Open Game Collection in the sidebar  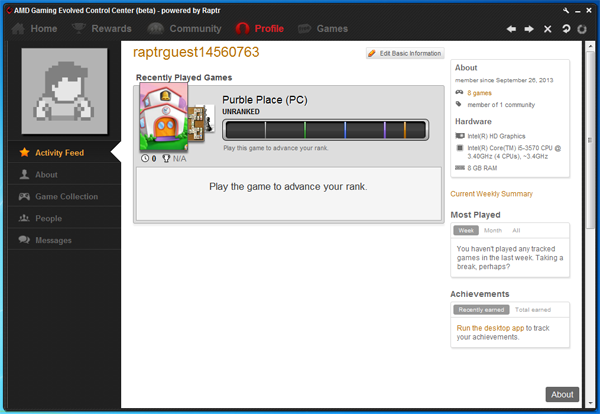[x=66, y=196]
